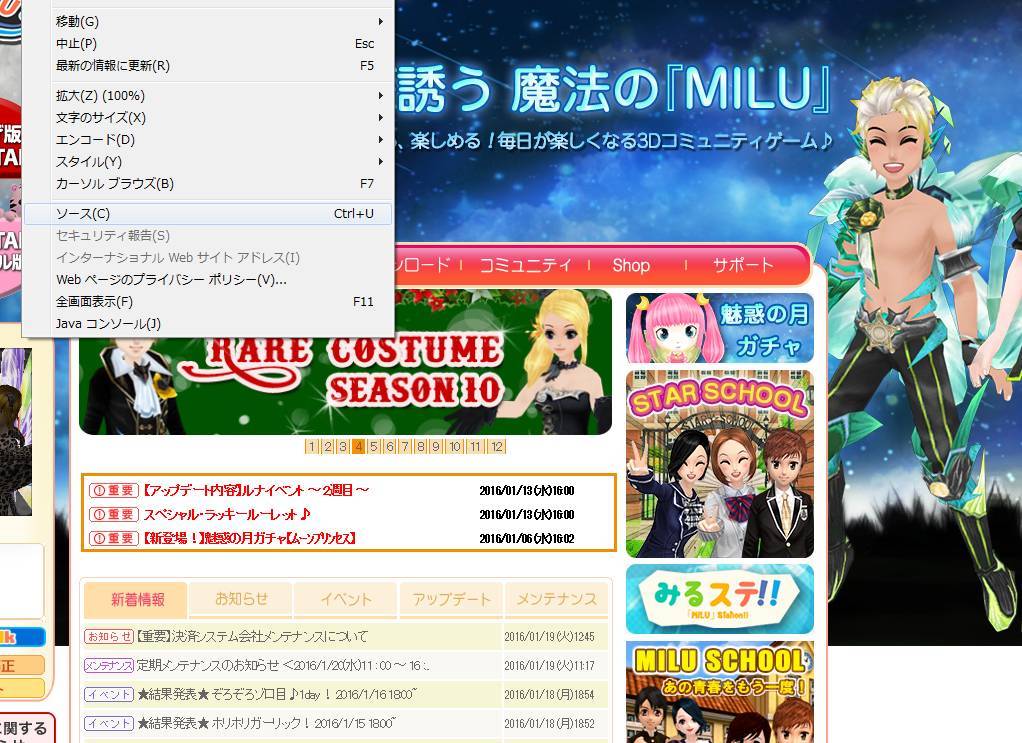Open the Shop navigation link

pos(631,265)
